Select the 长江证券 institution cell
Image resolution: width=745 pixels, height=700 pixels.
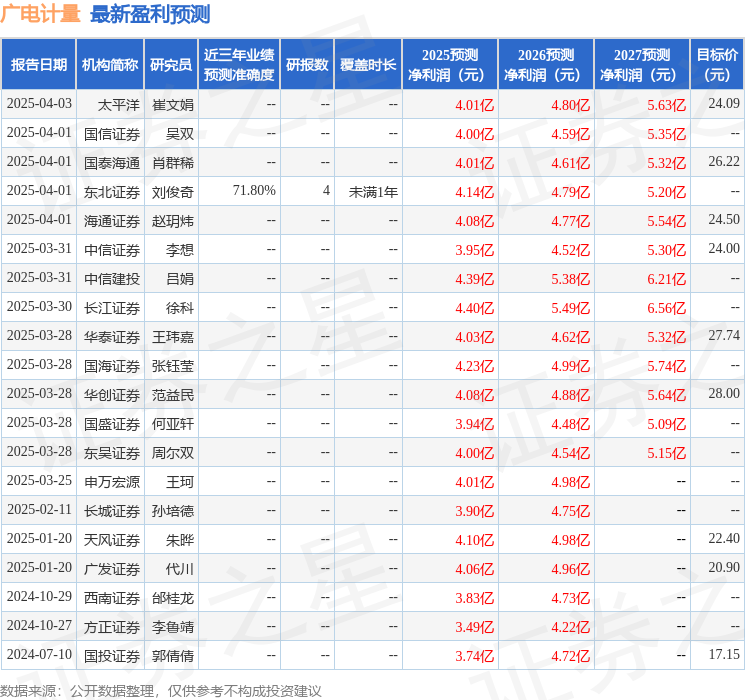(x=112, y=308)
